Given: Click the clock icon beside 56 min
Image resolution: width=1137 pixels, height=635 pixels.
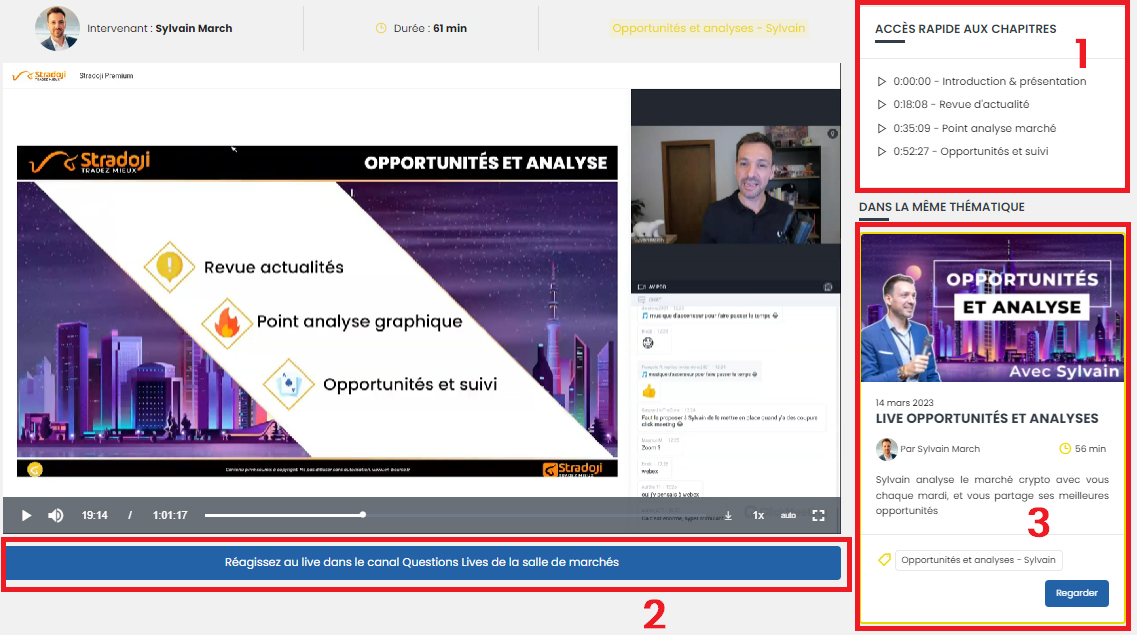Looking at the screenshot, I should (x=1064, y=449).
